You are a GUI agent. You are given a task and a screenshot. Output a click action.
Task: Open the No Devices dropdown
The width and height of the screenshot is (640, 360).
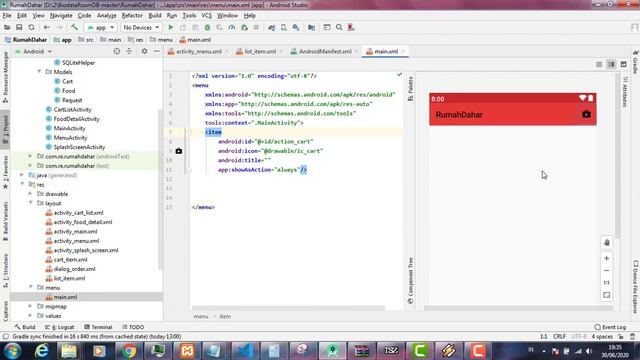(x=141, y=27)
